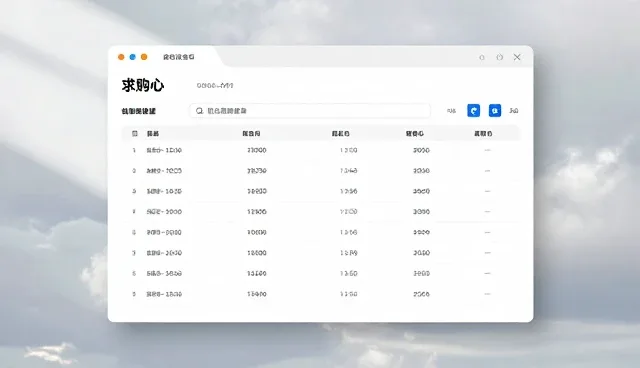Close the window with the X icon
This screenshot has width=640, height=368.
(517, 57)
